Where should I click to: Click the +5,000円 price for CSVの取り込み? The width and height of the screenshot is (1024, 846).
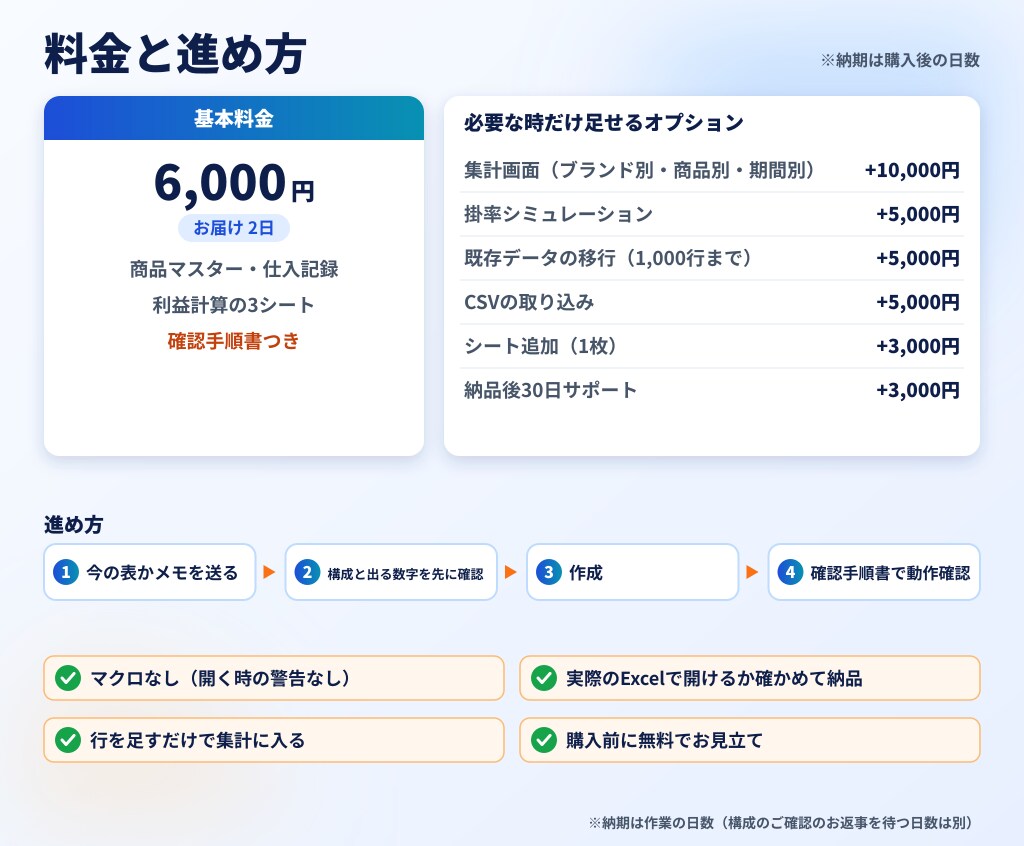click(918, 302)
